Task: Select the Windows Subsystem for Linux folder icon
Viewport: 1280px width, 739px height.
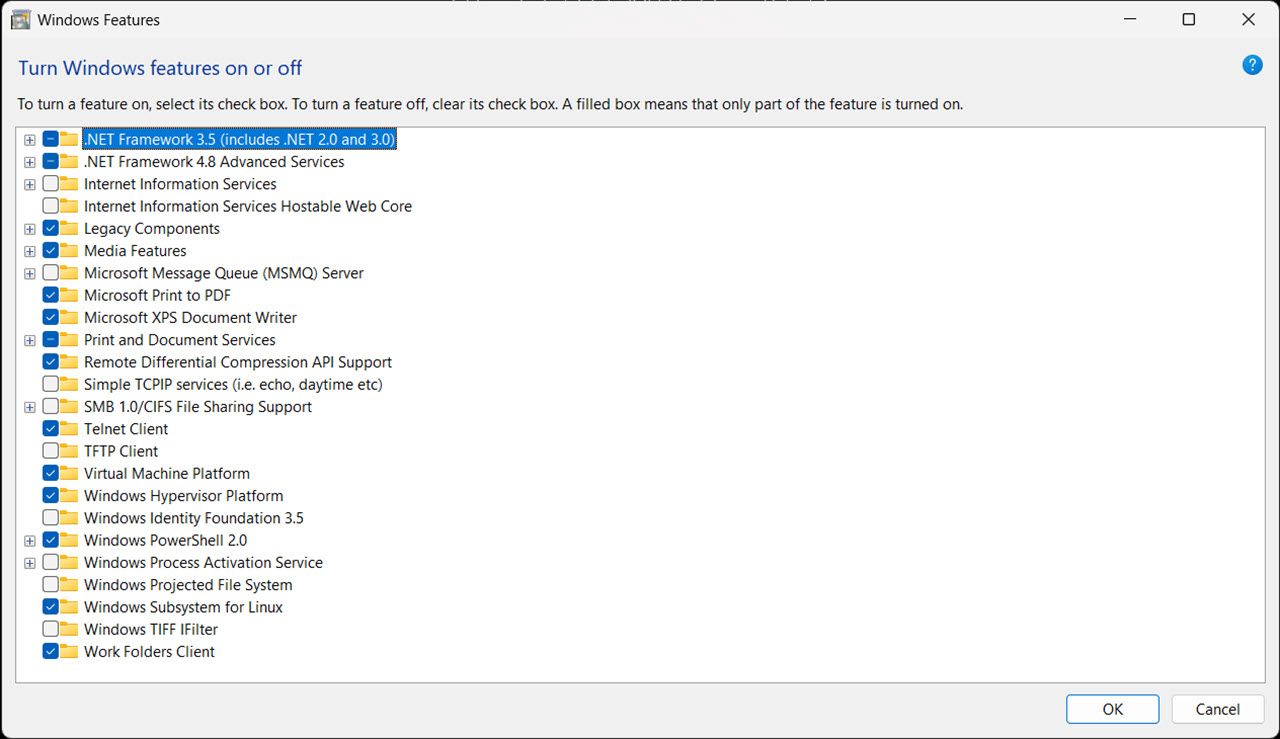Action: point(66,606)
